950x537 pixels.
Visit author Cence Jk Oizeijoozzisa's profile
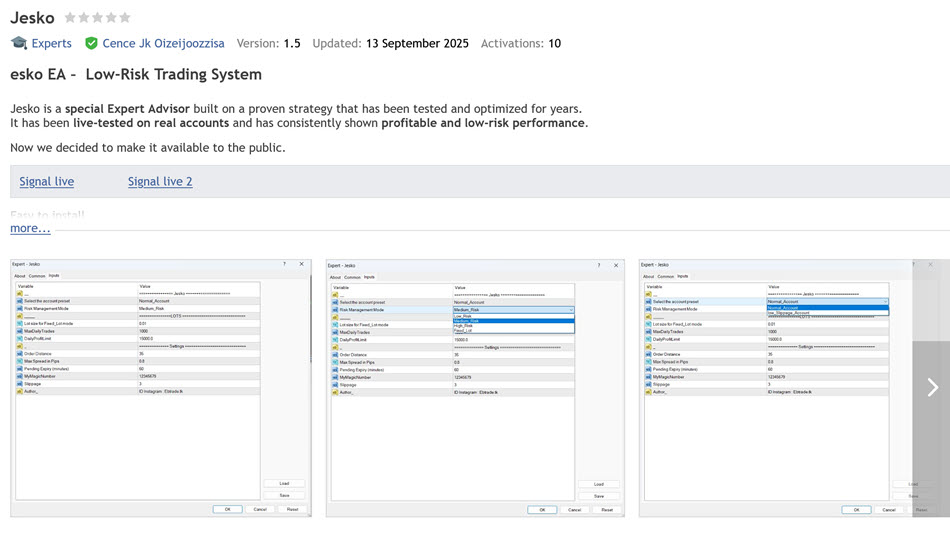(163, 43)
